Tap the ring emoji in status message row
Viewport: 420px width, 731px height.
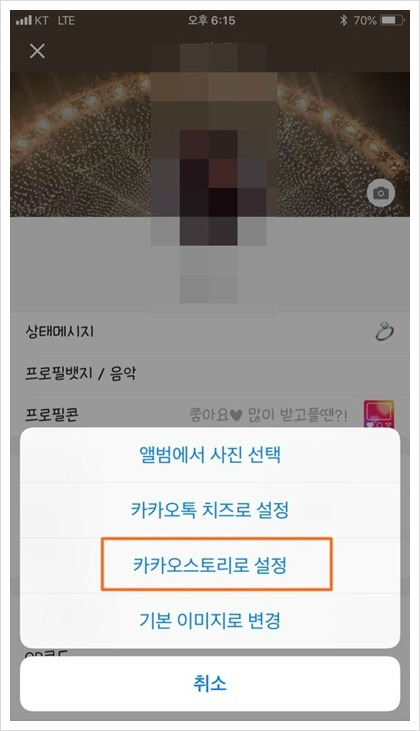[384, 331]
